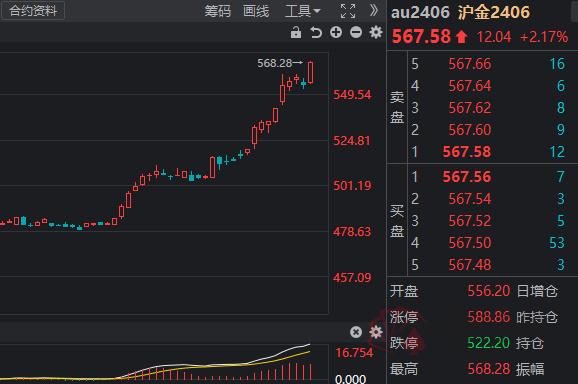Click bid volume 53

point(557,243)
